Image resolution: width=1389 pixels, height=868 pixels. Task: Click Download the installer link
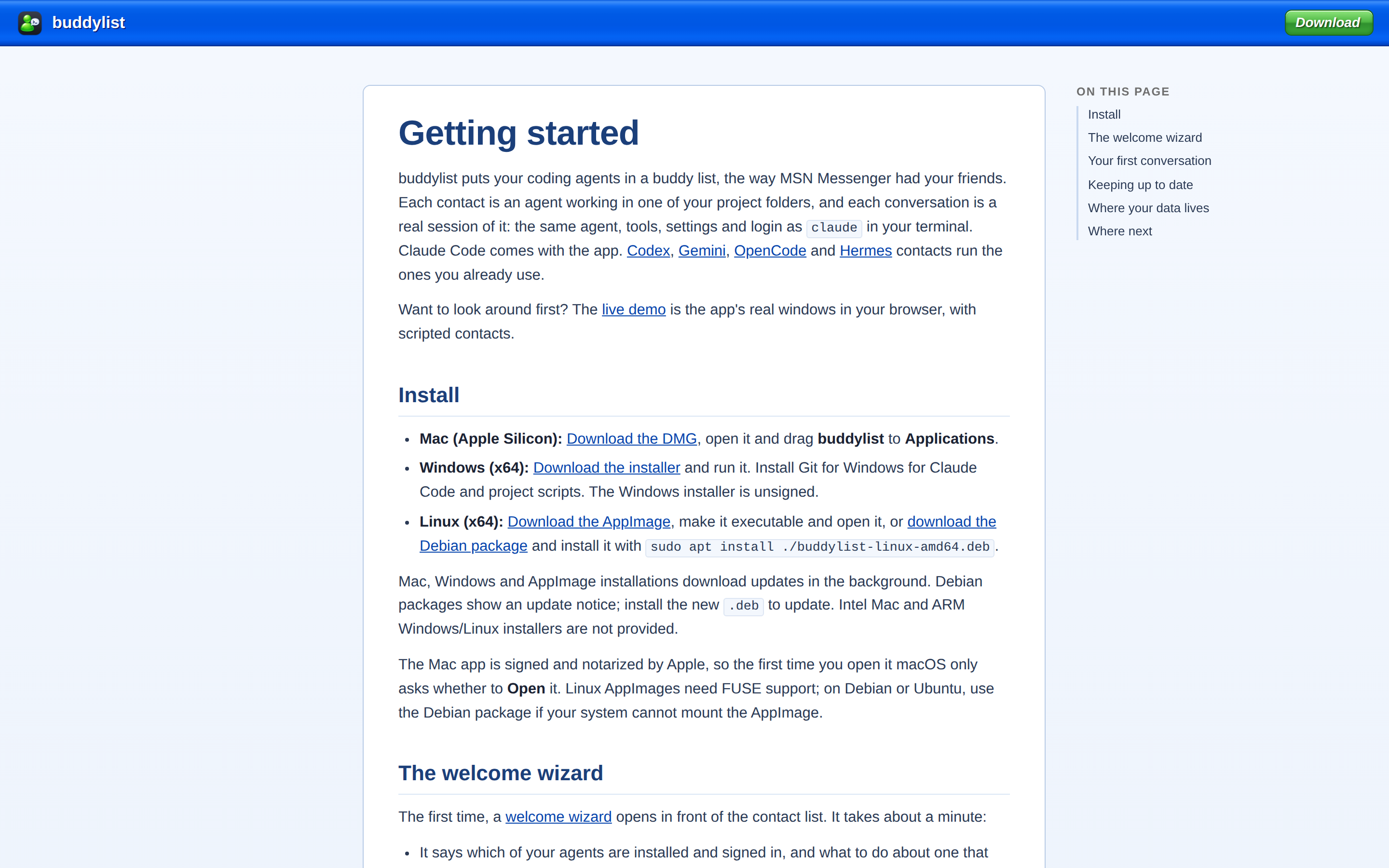tap(606, 468)
